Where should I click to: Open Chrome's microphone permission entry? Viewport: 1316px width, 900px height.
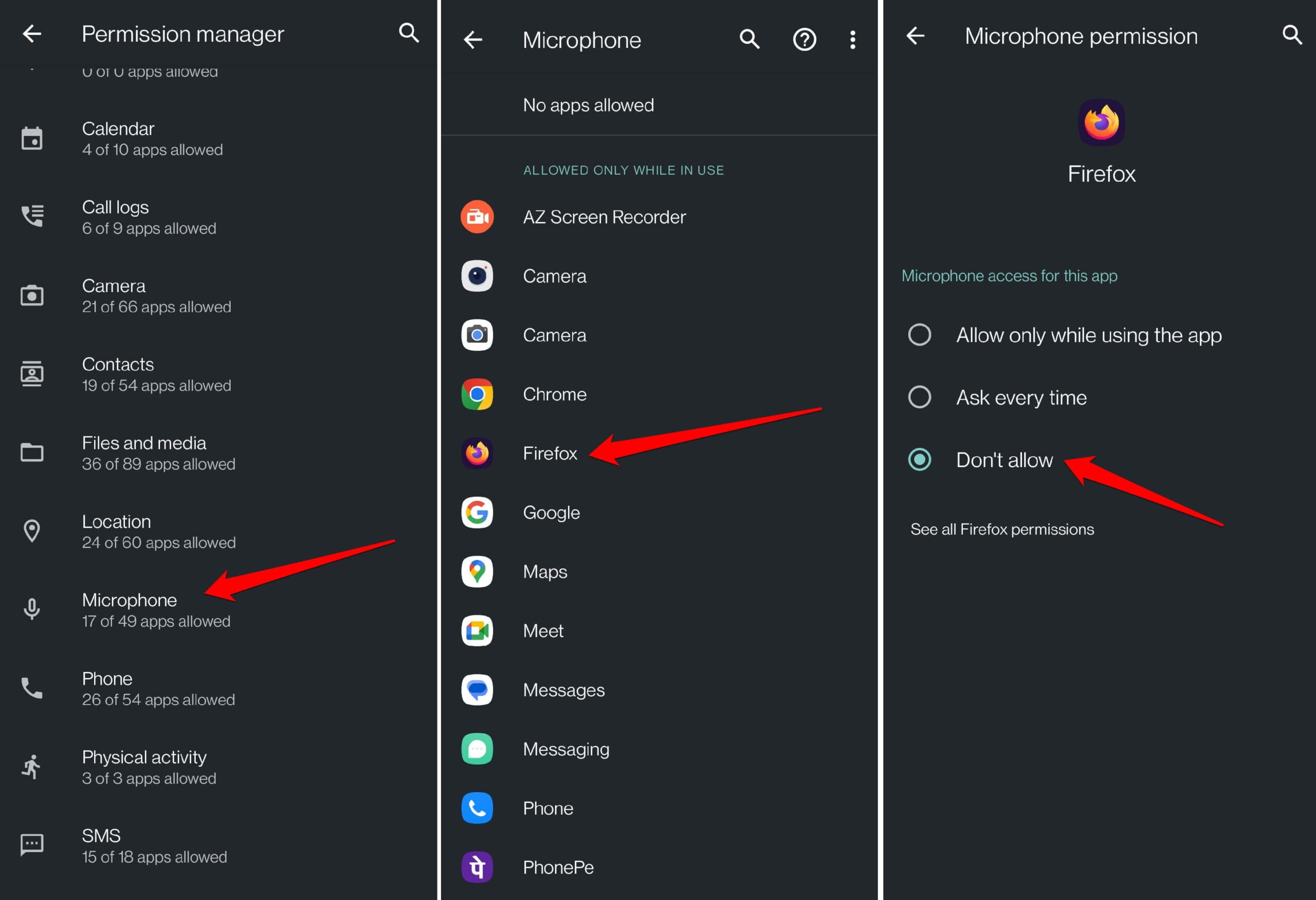[x=554, y=393]
